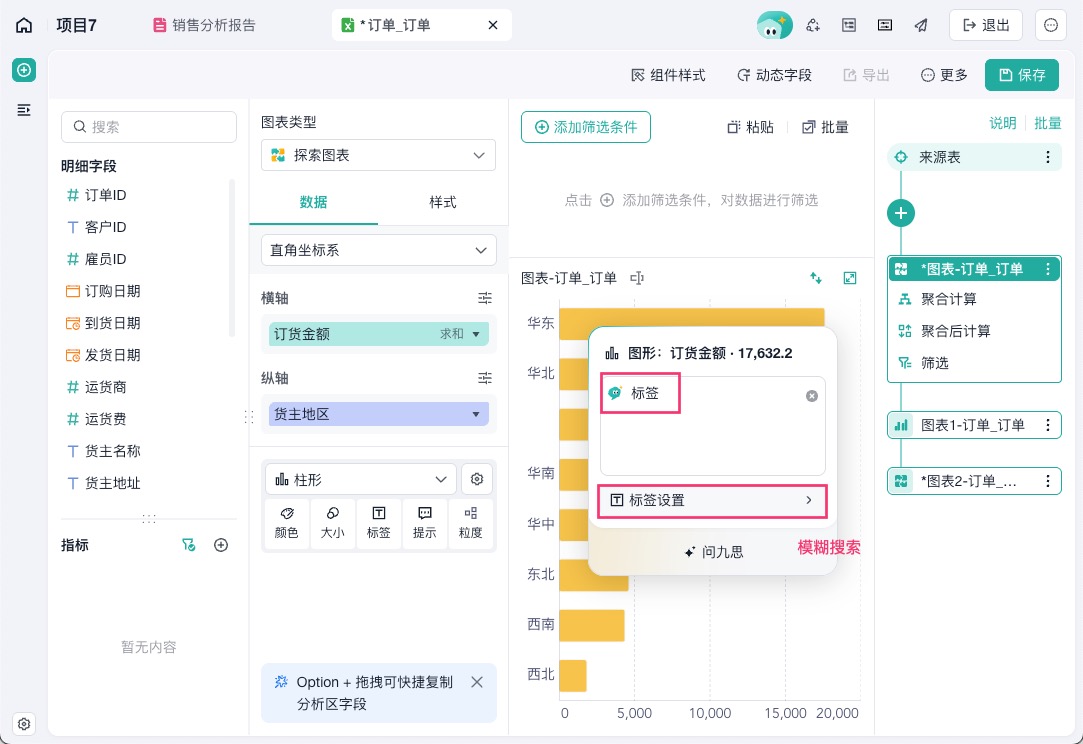This screenshot has width=1083, height=744.
Task: Click the 提示 (tooltip) mark button
Action: pos(424,523)
